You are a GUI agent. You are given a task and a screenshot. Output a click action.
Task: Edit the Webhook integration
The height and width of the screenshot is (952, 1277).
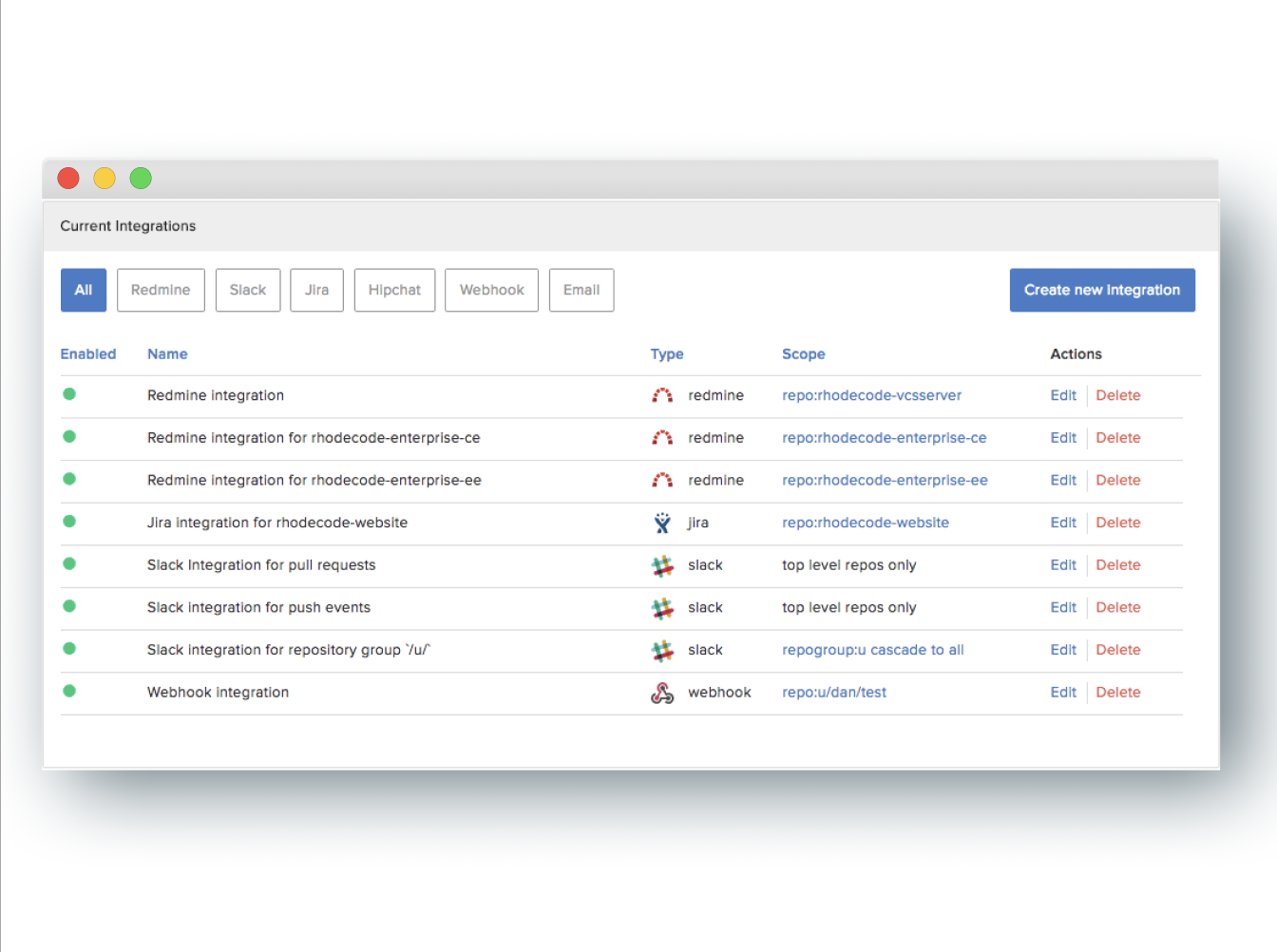[1062, 692]
